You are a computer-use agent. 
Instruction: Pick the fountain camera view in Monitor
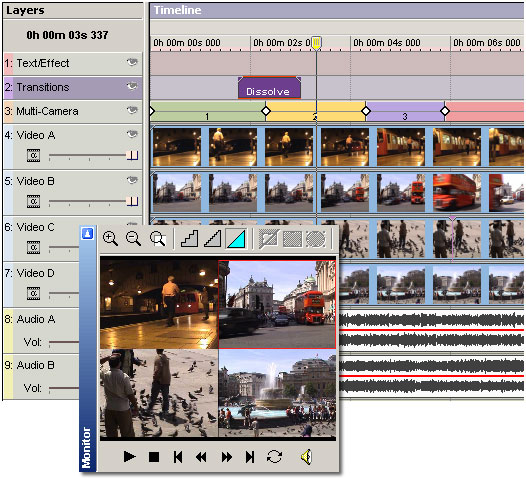277,393
